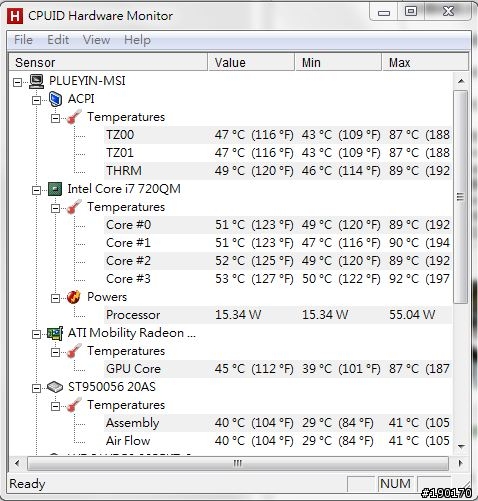This screenshot has width=478, height=501.
Task: Click the PLUEYIN-MSI computer icon
Action: [36, 81]
